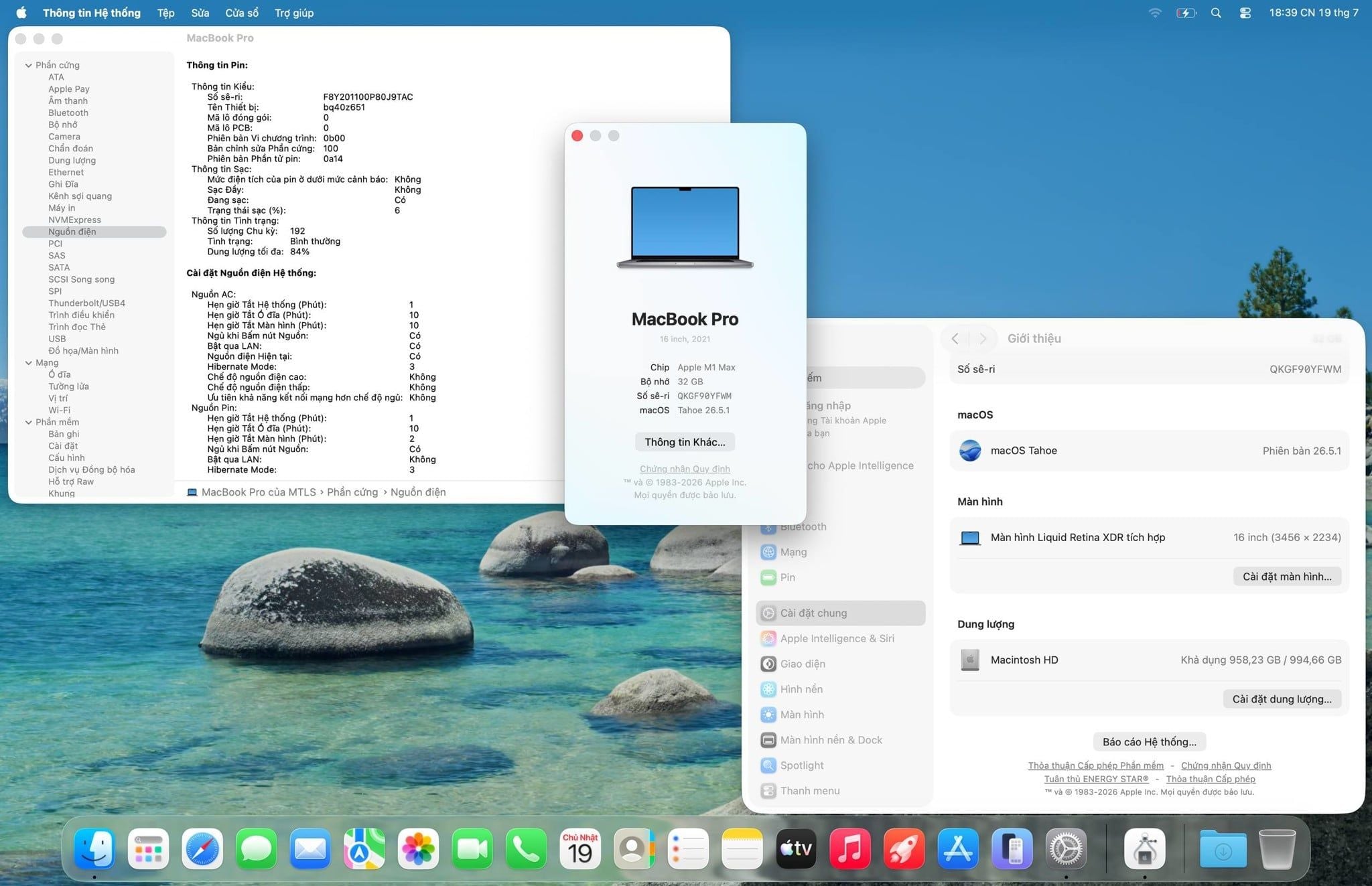Open System Settings gear in Dock
This screenshot has width=1372, height=886.
pos(1066,848)
